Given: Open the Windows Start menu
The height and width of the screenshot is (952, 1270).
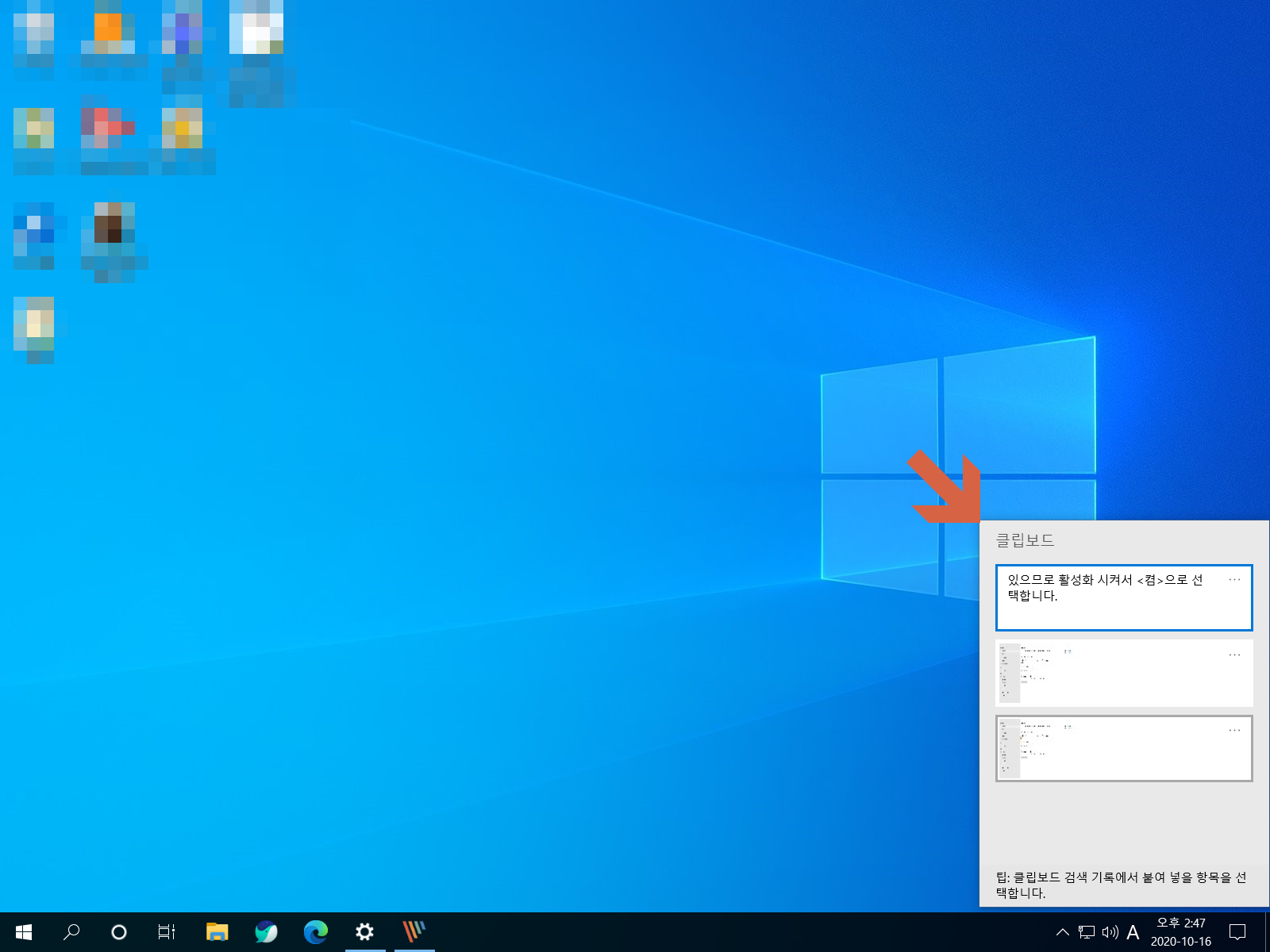Looking at the screenshot, I should pos(24,932).
